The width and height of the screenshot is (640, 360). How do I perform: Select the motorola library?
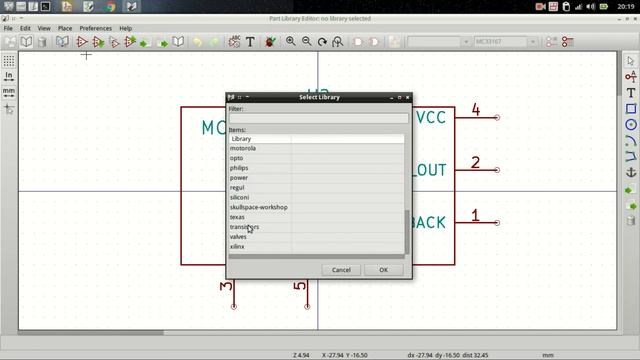click(316, 148)
